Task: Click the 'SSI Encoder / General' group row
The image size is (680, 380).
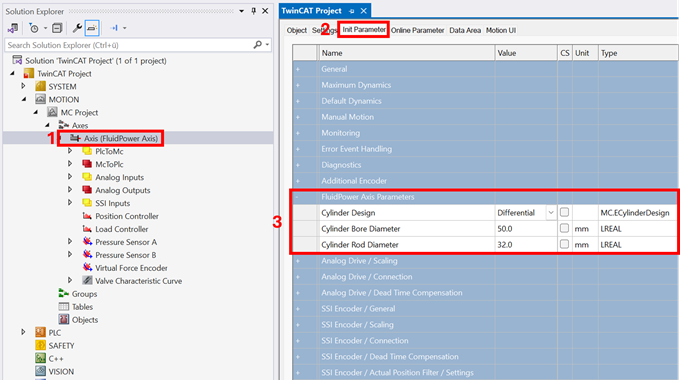Action: pos(485,309)
